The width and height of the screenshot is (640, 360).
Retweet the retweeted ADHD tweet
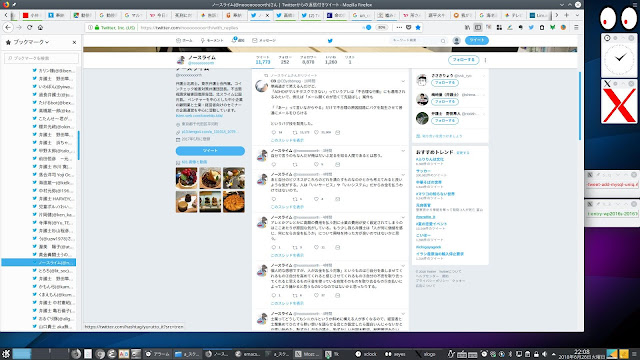295,133
